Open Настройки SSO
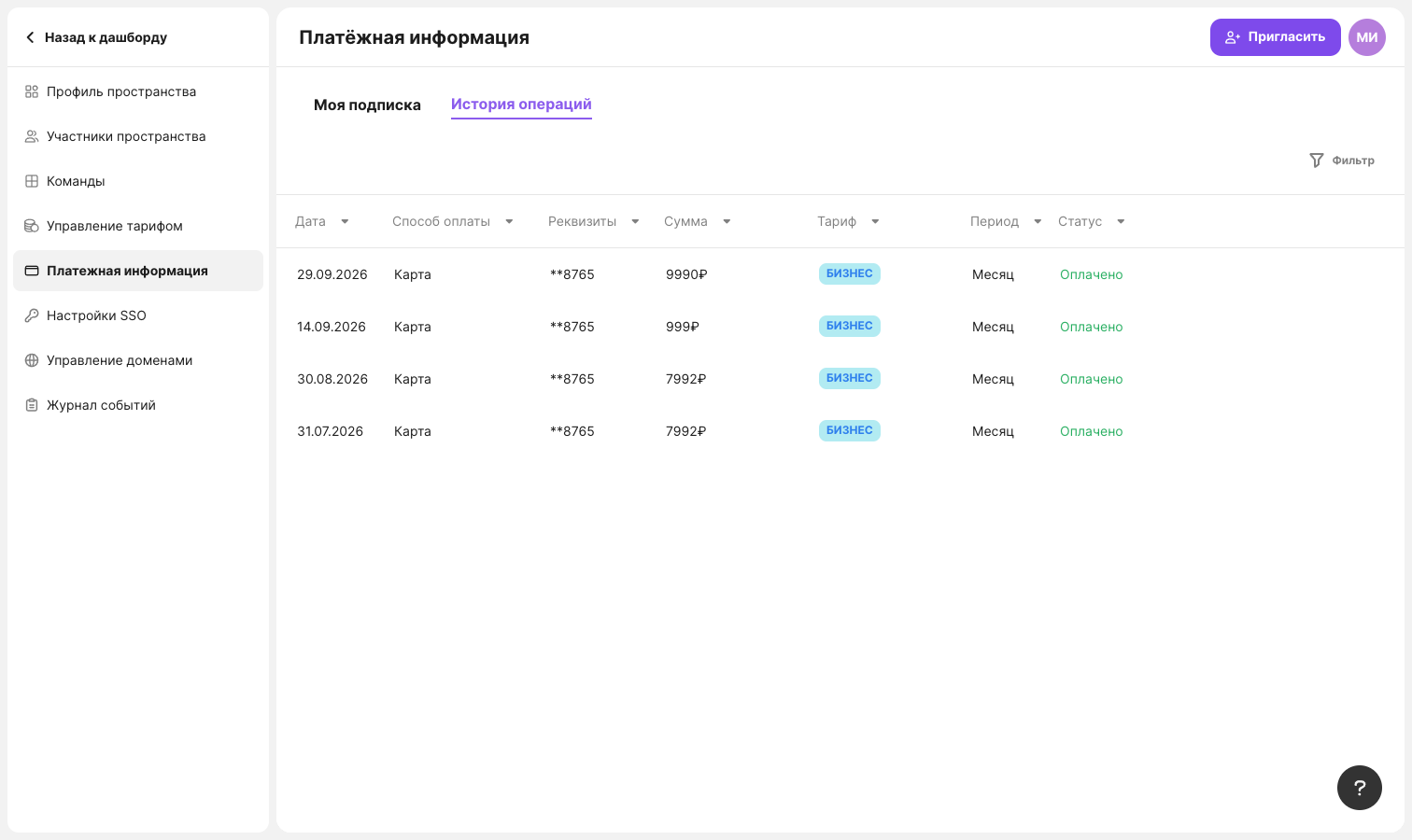Viewport: 1412px width, 840px height. (138, 315)
